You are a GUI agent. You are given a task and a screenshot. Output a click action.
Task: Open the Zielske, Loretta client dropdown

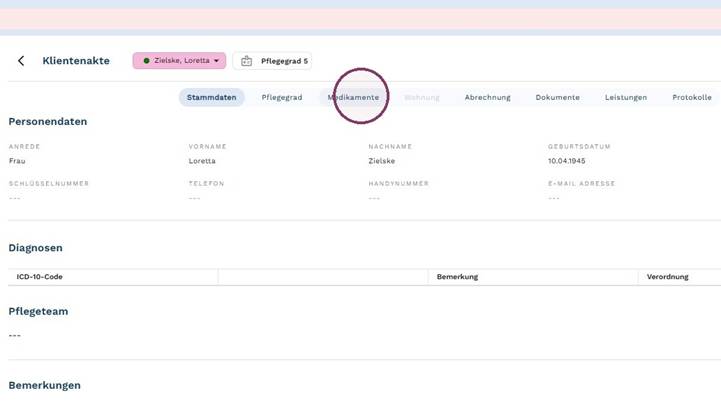click(179, 61)
